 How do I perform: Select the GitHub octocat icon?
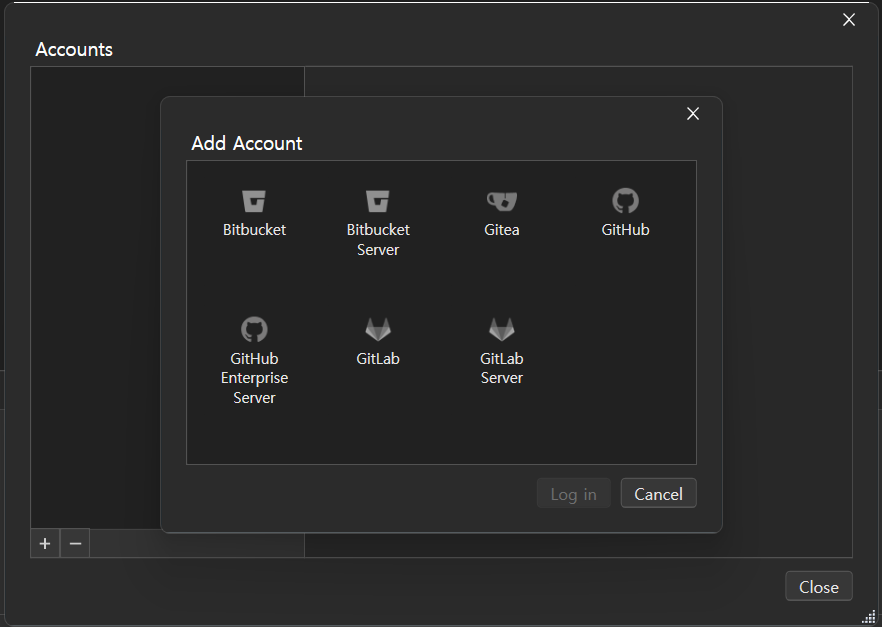[626, 201]
